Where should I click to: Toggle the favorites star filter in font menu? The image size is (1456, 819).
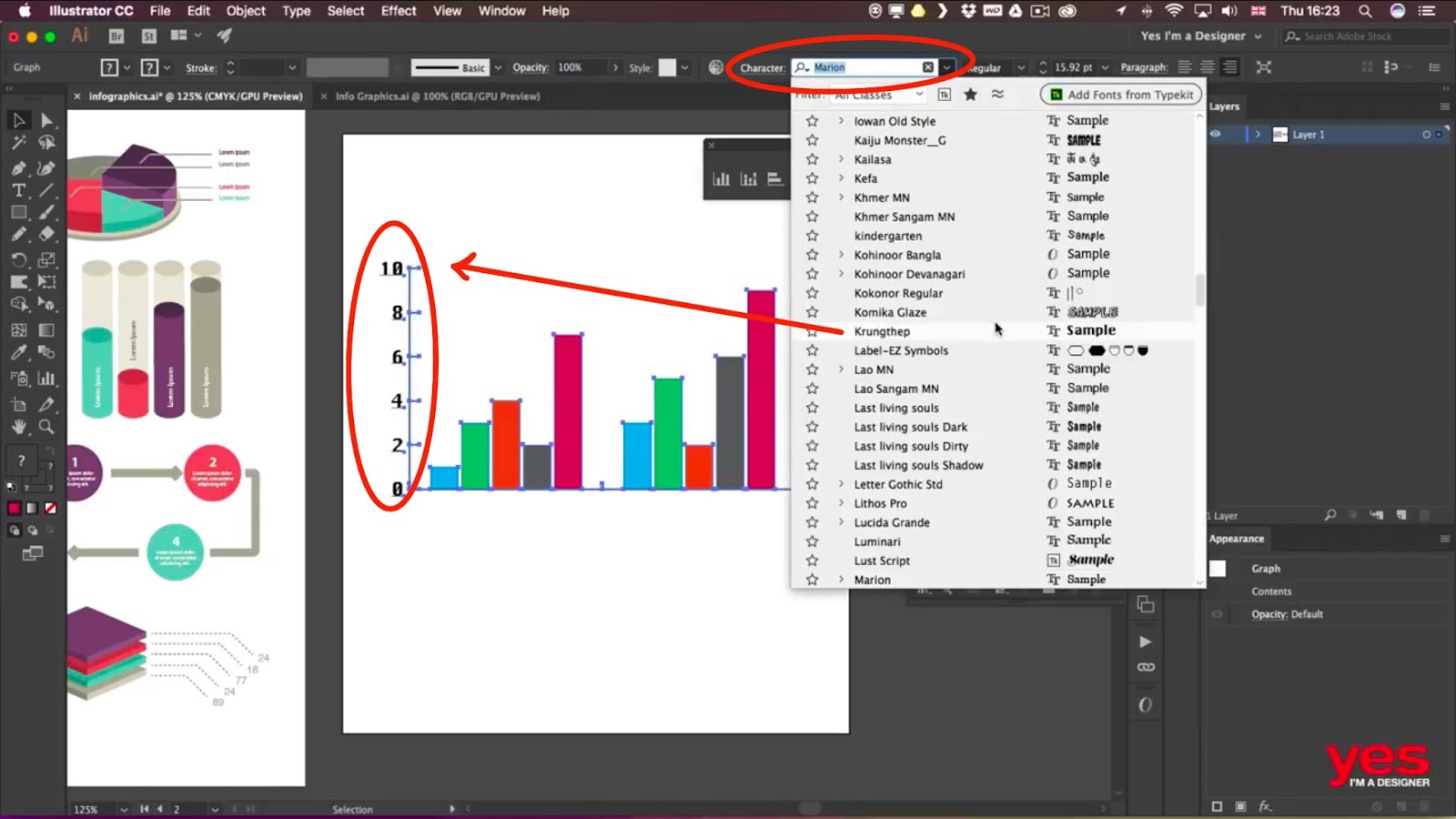pyautogui.click(x=970, y=94)
